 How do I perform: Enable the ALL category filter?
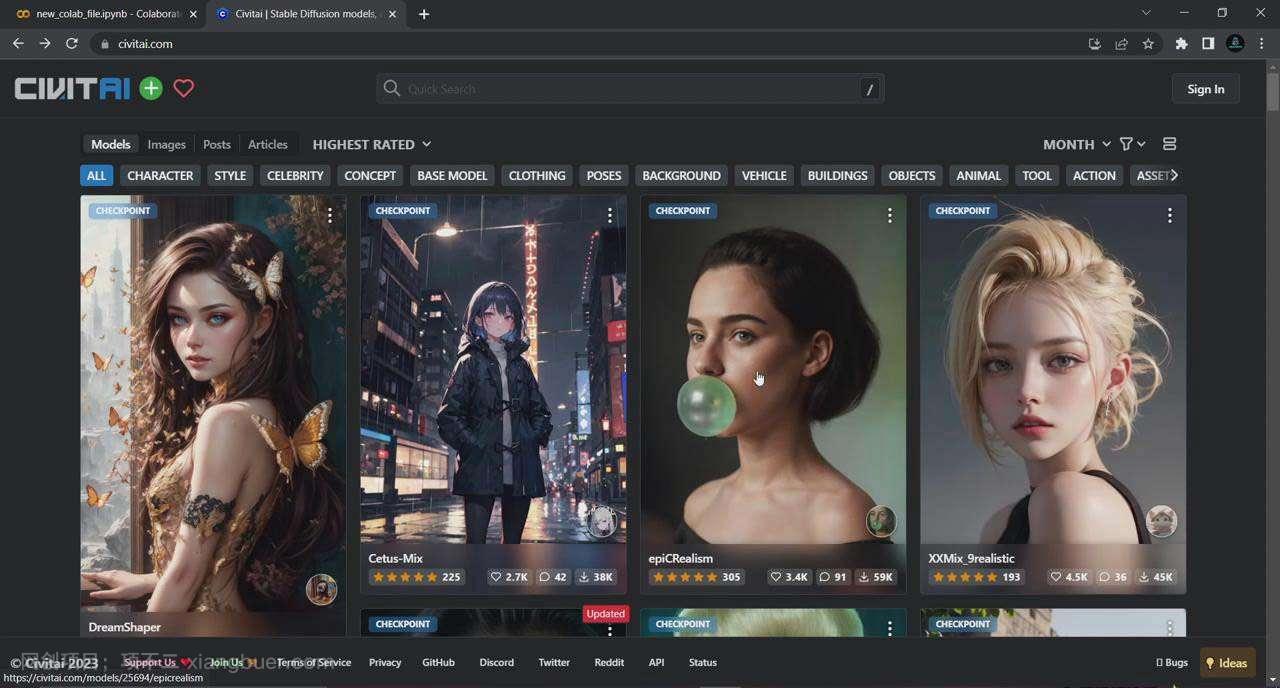click(96, 175)
